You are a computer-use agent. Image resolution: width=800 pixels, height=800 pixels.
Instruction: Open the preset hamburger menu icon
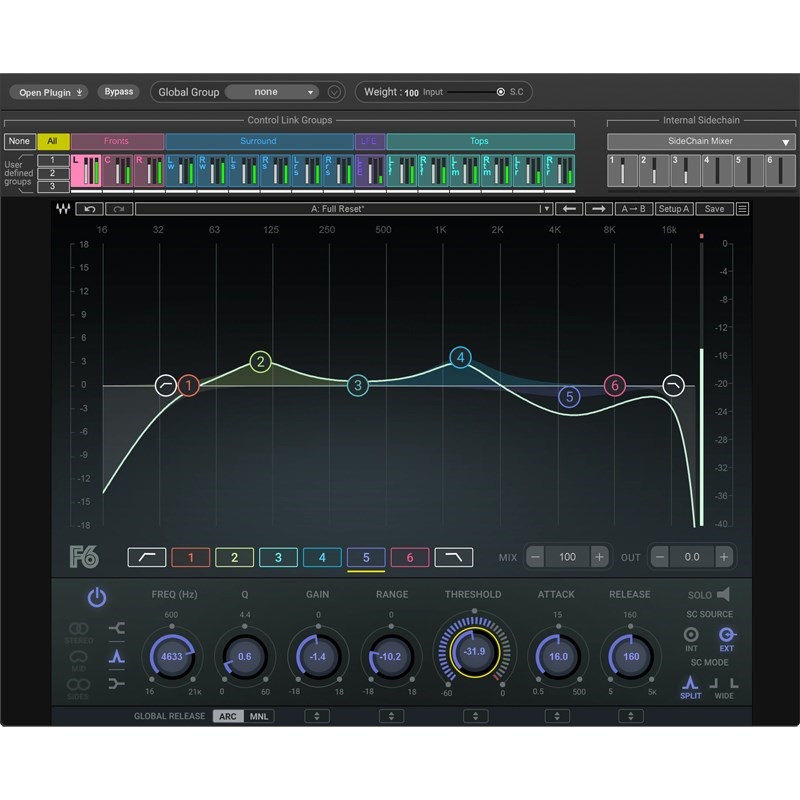pyautogui.click(x=742, y=209)
